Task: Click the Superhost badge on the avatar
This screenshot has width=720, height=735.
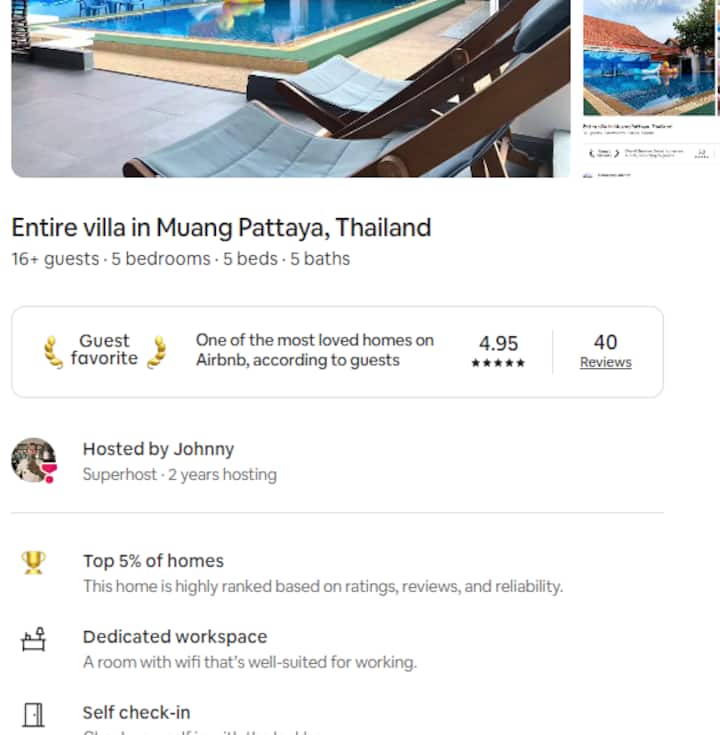Action: [x=50, y=476]
